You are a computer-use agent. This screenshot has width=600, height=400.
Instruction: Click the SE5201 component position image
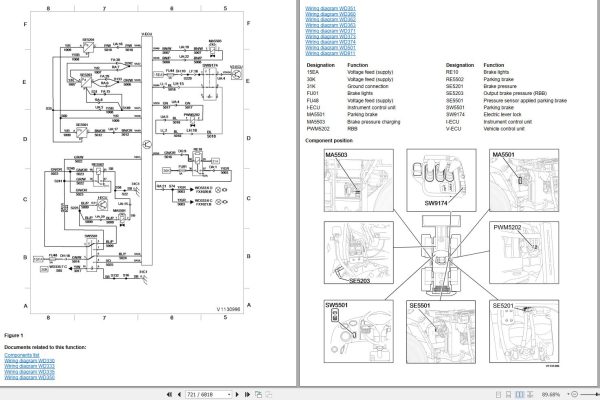coord(524,331)
